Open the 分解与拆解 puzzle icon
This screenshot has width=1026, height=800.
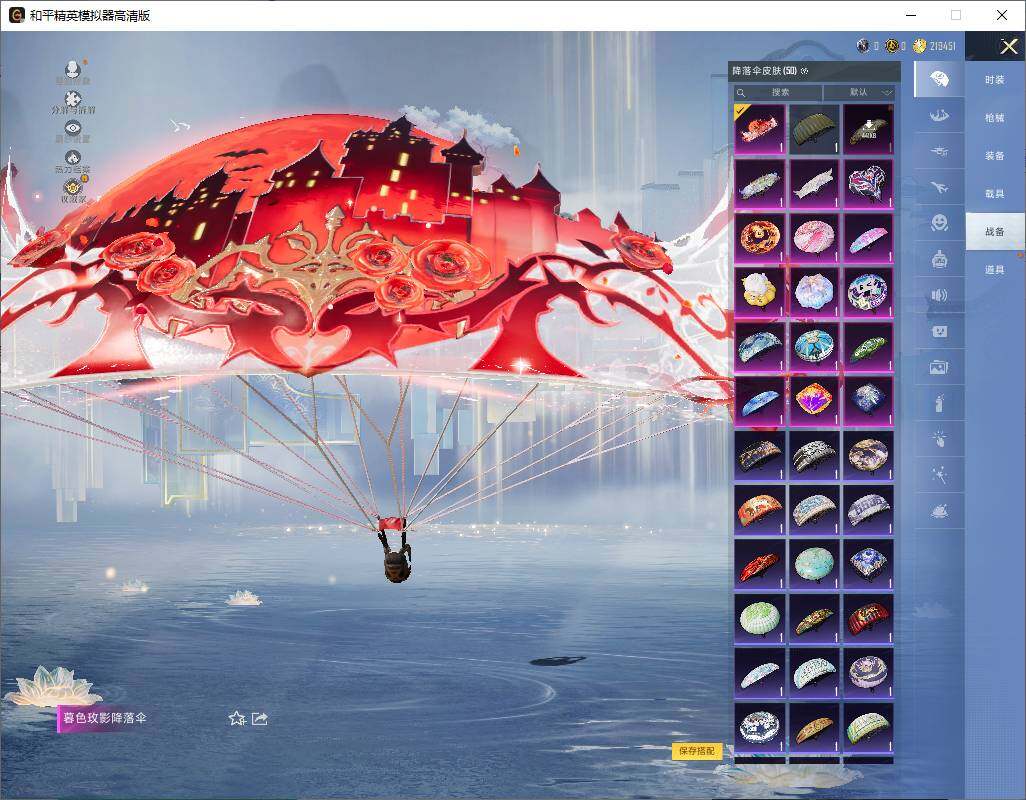click(x=73, y=99)
